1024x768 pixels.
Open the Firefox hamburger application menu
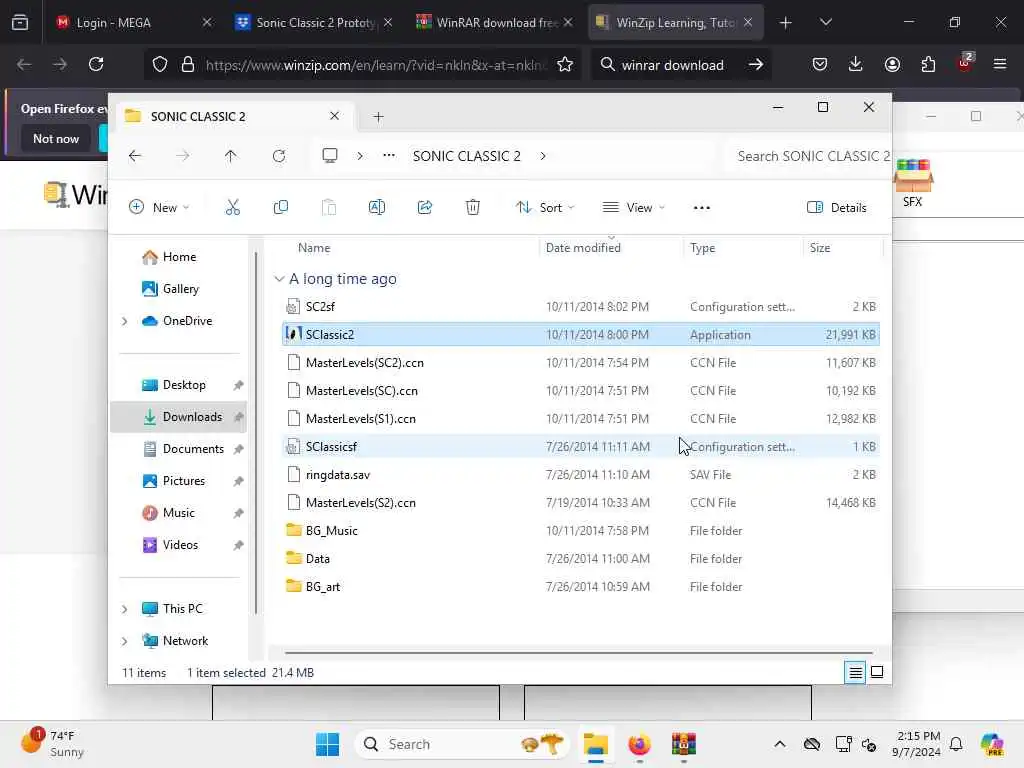[1000, 65]
